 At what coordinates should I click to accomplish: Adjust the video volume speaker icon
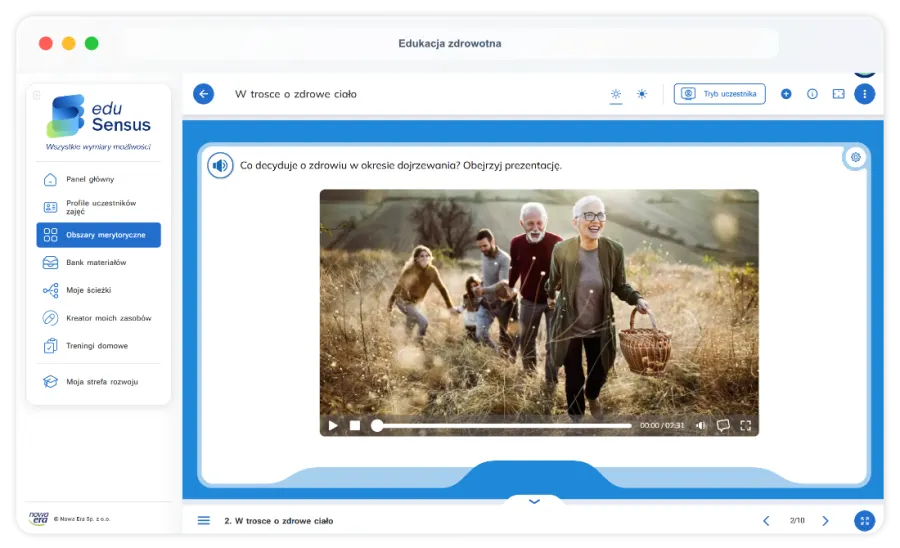pyautogui.click(x=701, y=425)
